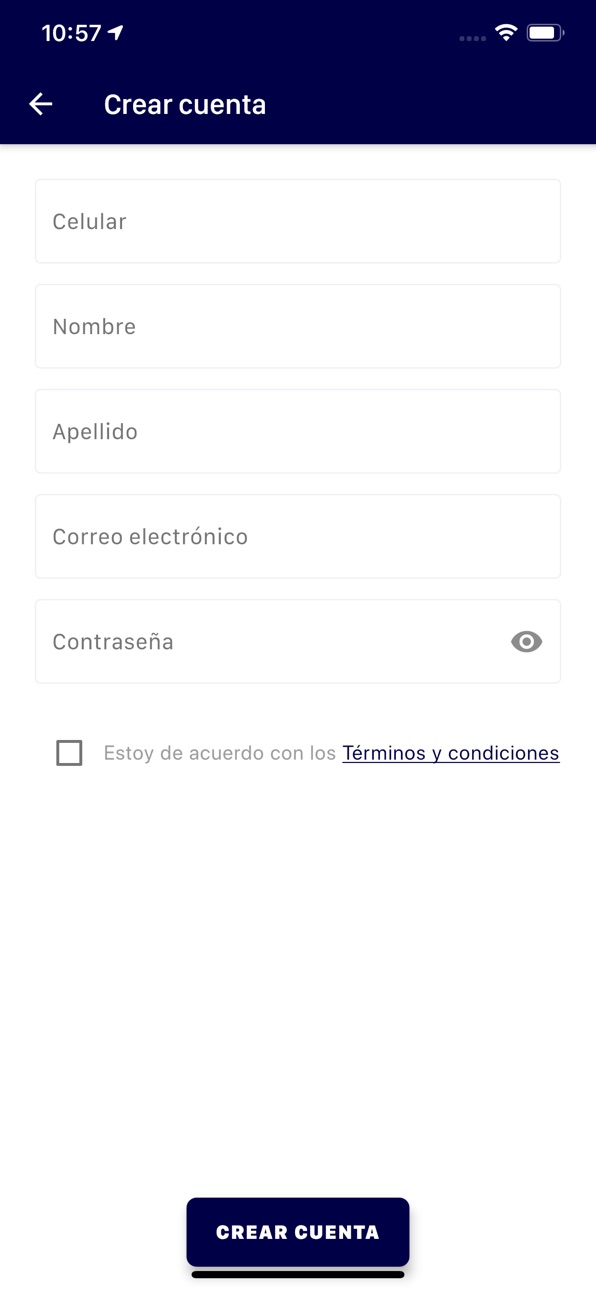Select the Nombre text field
Screen dimensions: 596x1290
click(x=298, y=326)
